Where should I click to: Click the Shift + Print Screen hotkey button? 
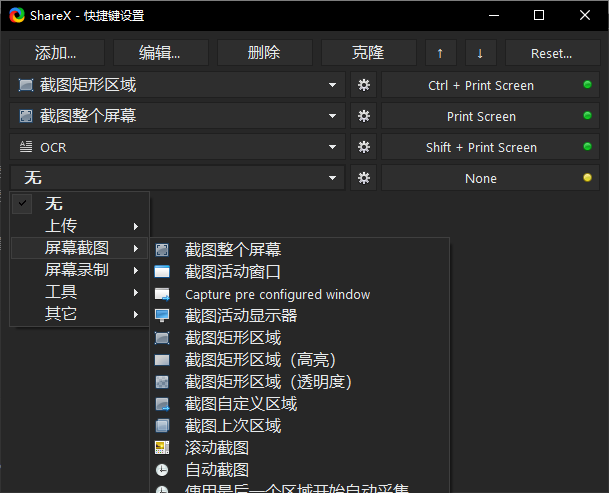(491, 147)
